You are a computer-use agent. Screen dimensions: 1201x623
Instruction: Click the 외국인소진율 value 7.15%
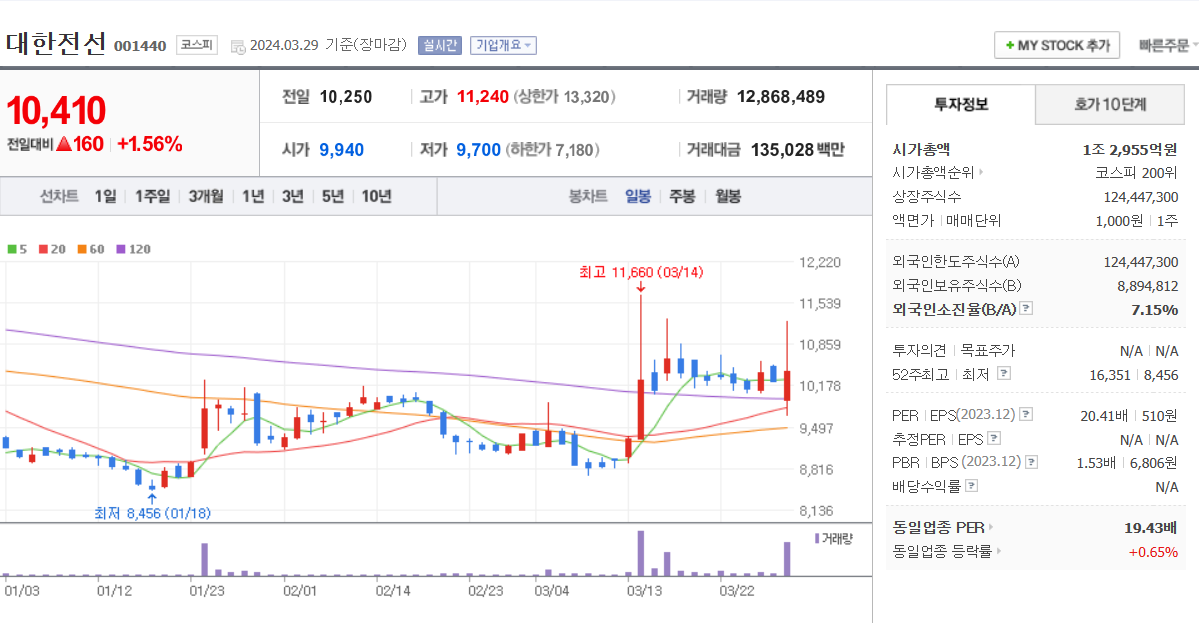coord(1155,309)
